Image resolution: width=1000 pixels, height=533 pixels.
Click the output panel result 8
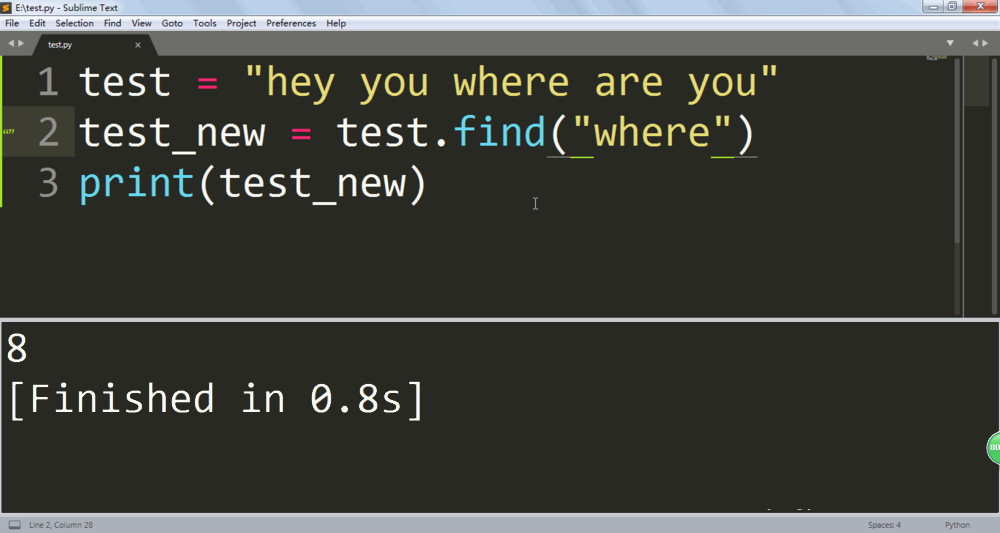tap(17, 350)
